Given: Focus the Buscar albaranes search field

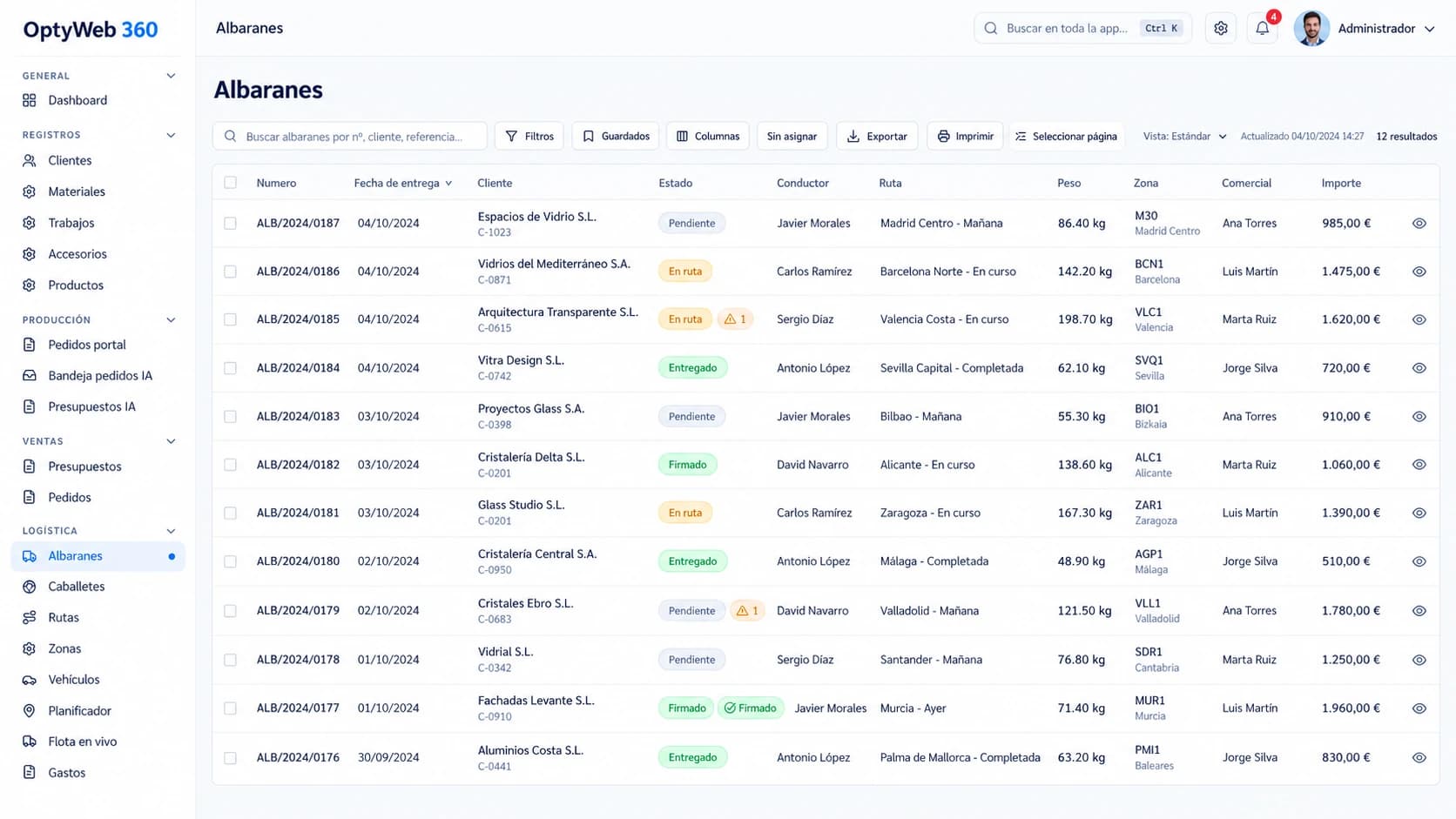Looking at the screenshot, I should (350, 137).
